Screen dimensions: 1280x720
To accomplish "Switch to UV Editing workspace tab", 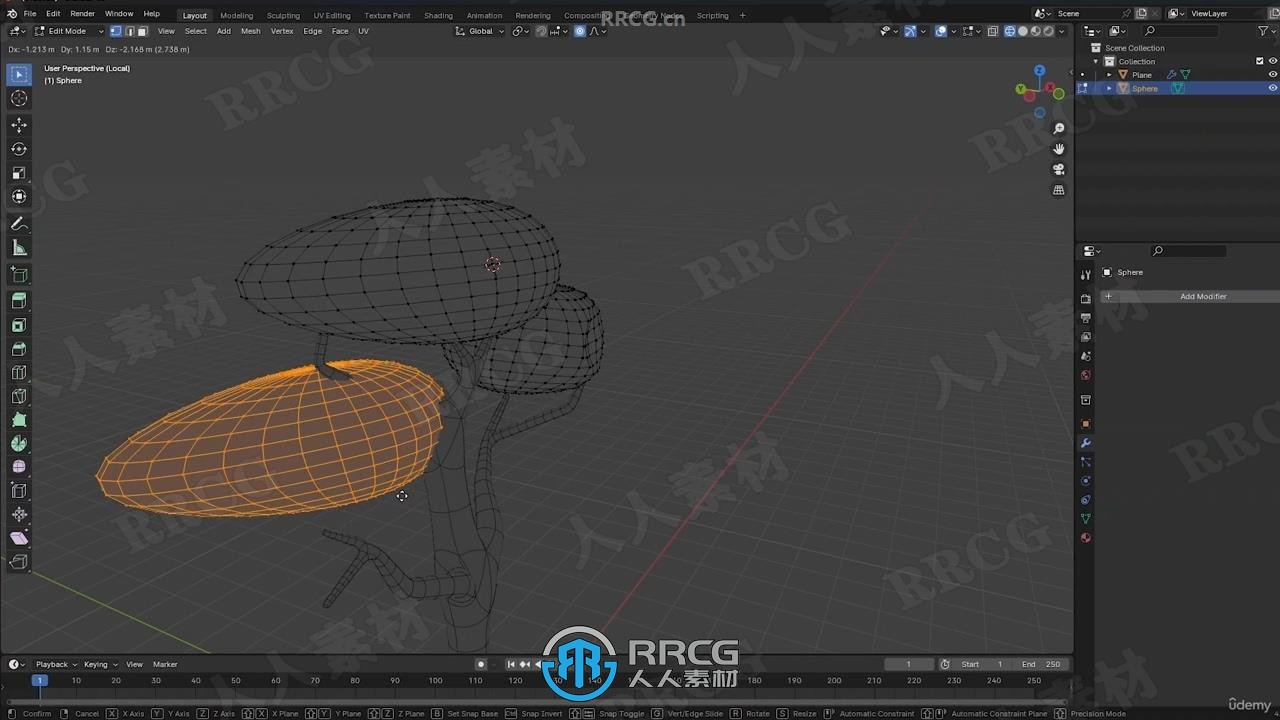I will pos(332,15).
